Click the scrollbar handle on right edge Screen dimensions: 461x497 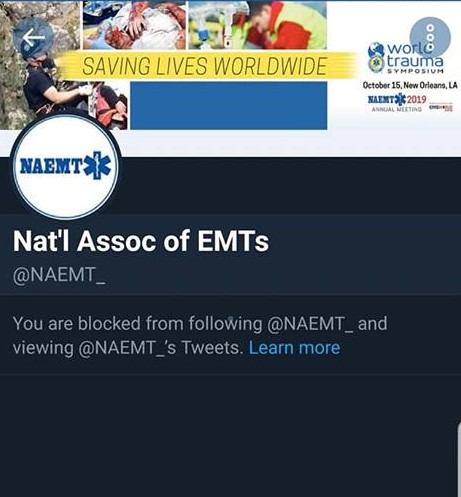459,458
